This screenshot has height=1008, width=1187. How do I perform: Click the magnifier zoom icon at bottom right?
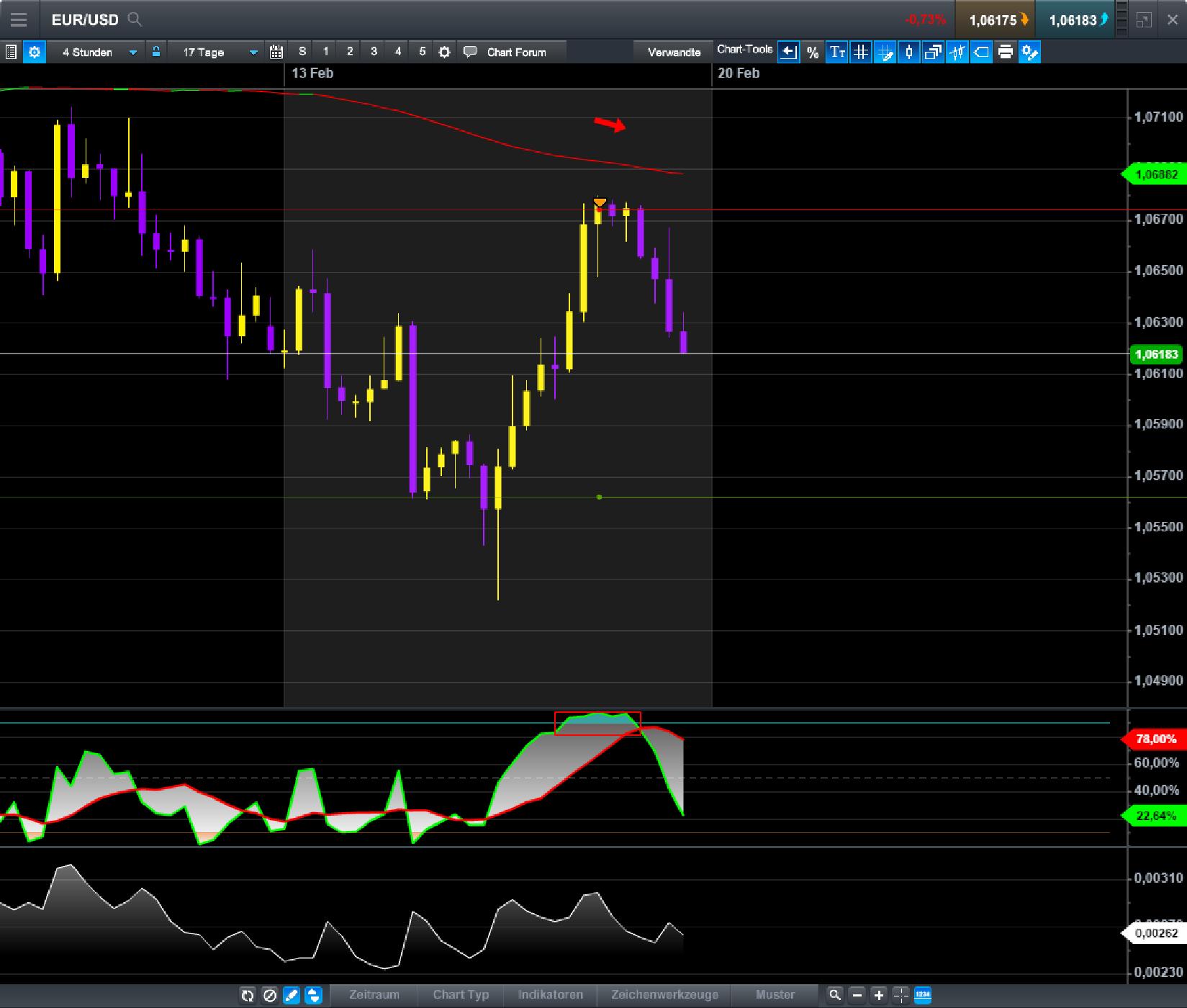pos(834,996)
